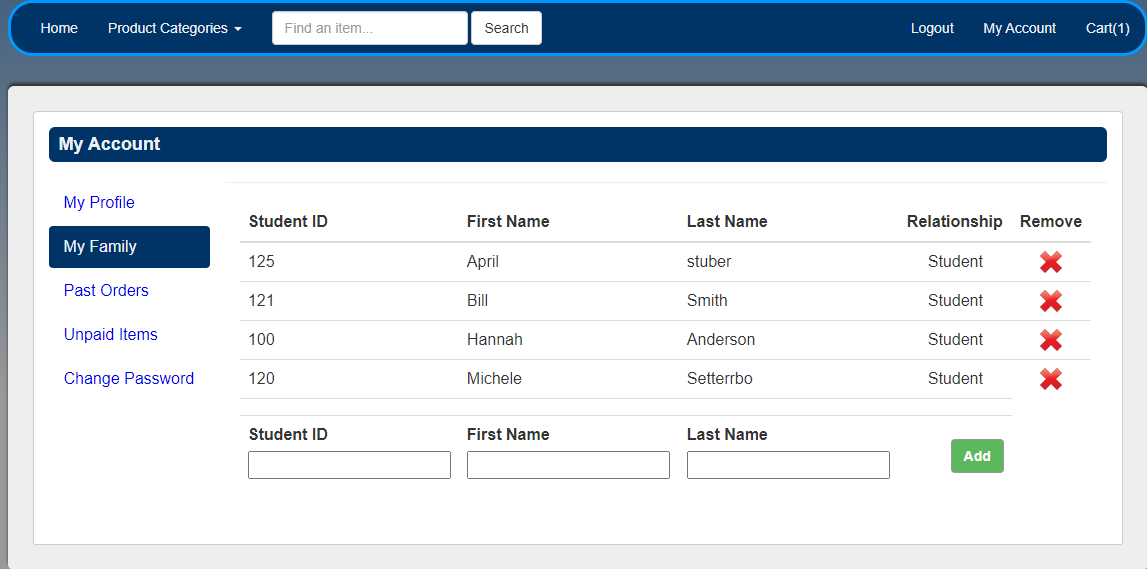Open the Unpaid Items section
Viewport: 1147px width, 569px height.
coord(111,334)
